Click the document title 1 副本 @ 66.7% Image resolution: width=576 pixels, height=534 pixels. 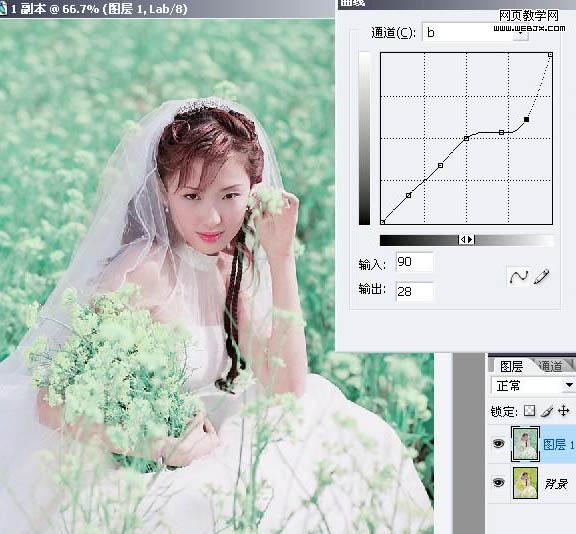pos(54,9)
